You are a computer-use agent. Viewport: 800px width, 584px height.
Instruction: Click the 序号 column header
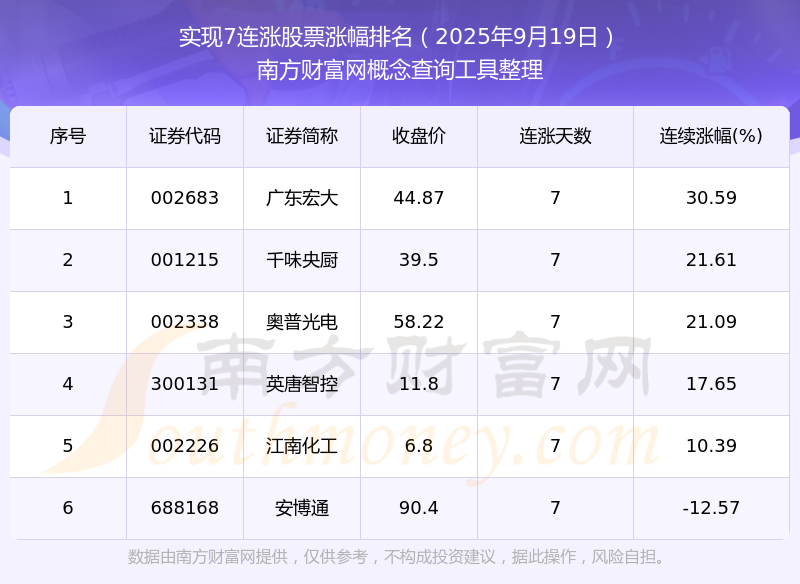pos(68,136)
